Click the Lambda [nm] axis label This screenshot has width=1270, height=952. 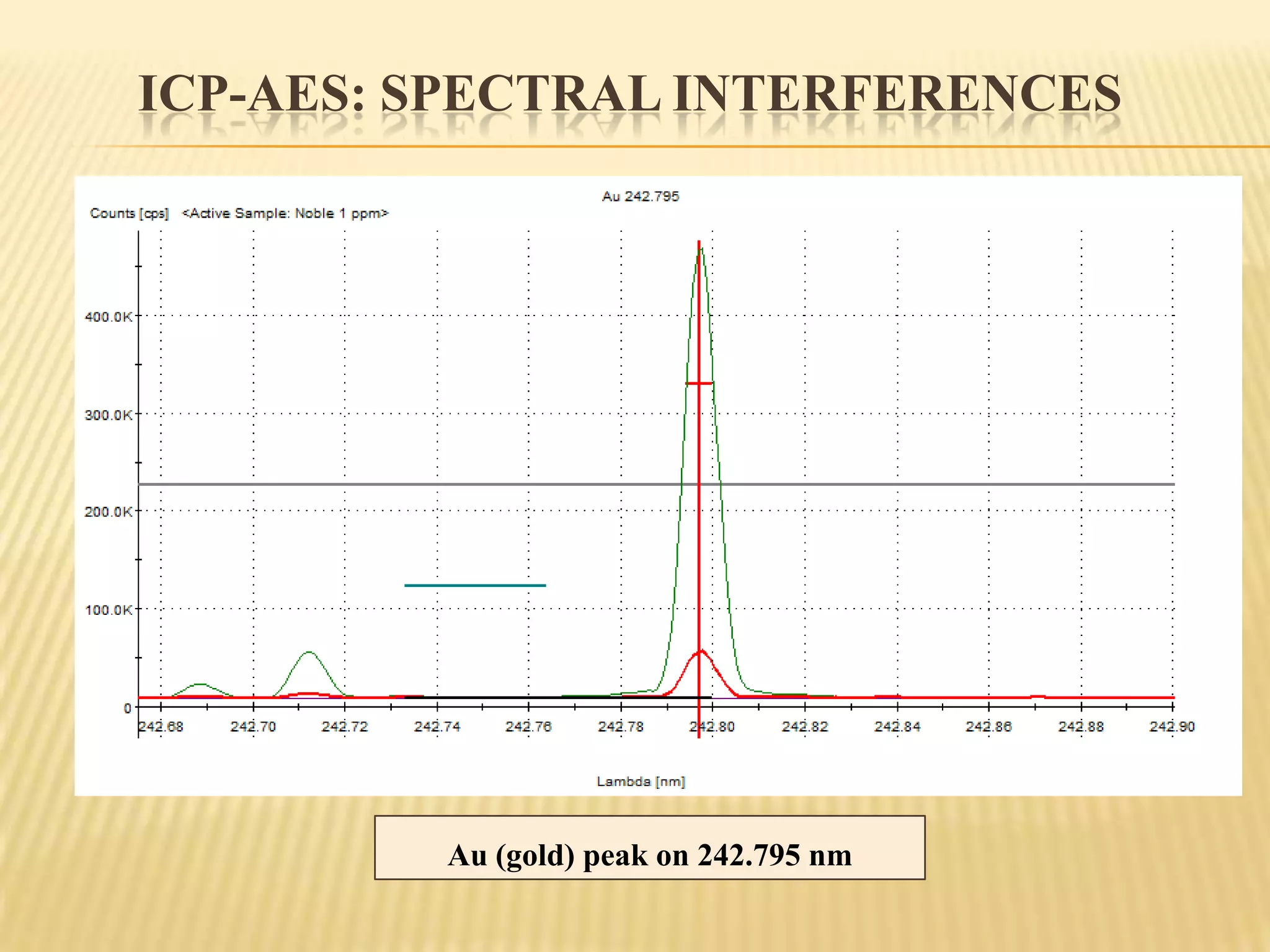(641, 782)
